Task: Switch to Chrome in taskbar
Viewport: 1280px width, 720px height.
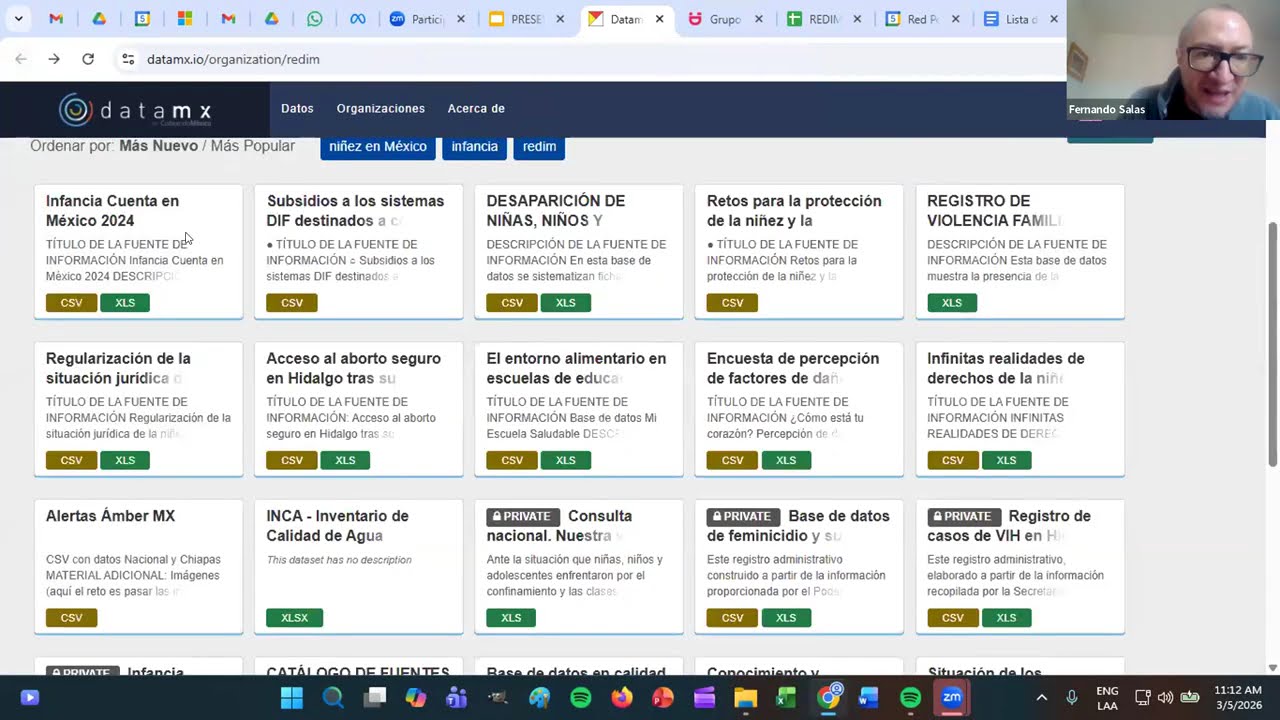Action: pyautogui.click(x=828, y=697)
